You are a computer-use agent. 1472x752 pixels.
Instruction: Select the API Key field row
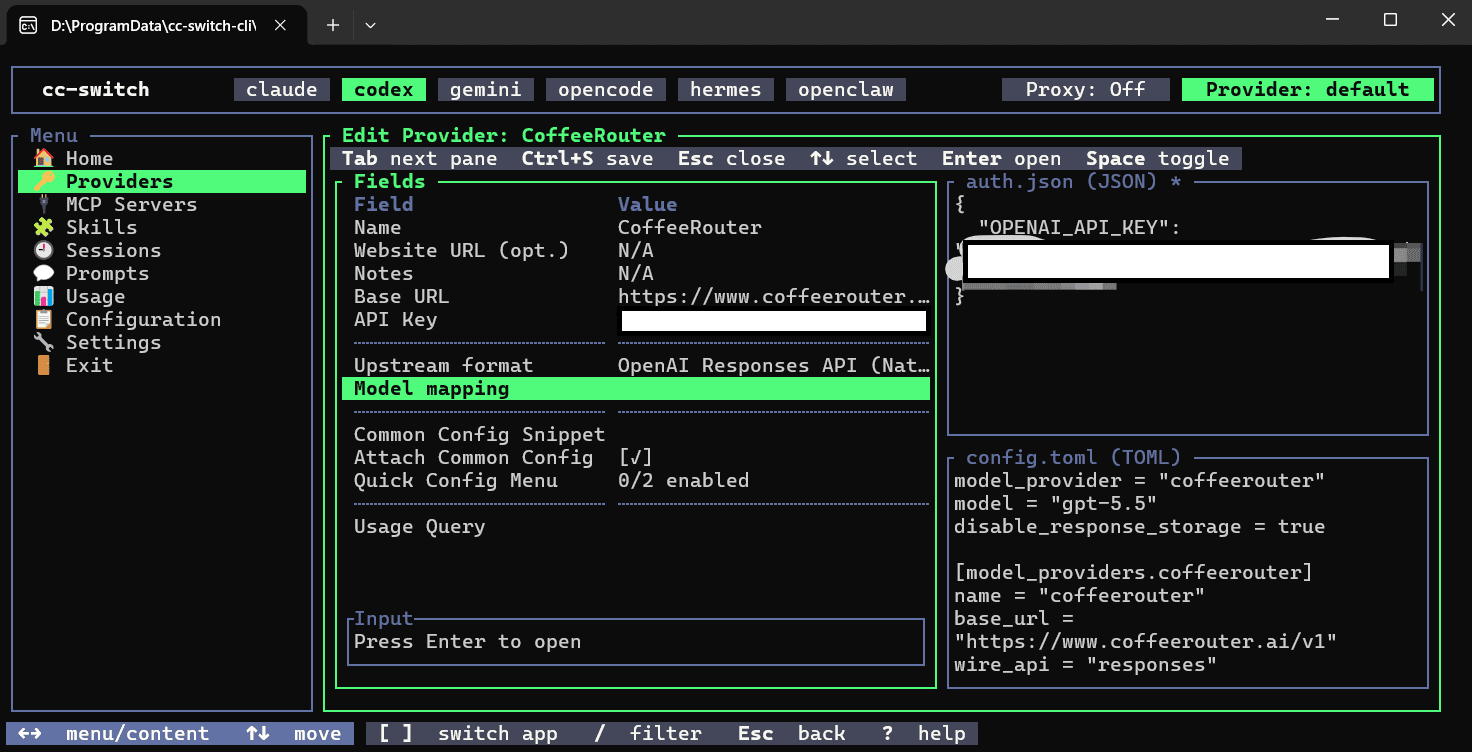(x=636, y=319)
